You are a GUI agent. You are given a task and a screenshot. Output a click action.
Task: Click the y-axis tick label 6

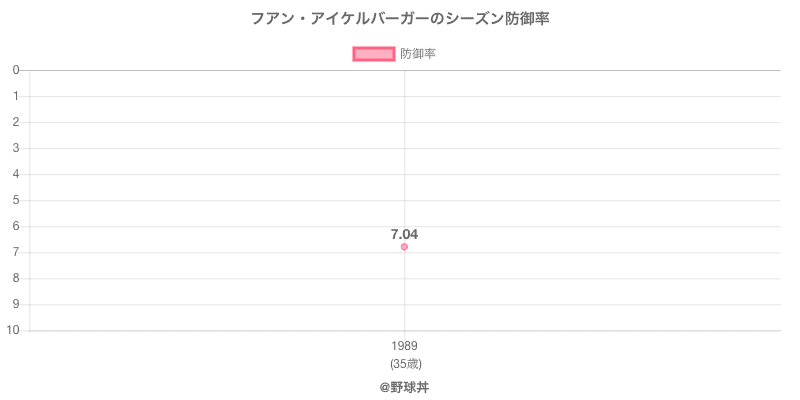(x=17, y=226)
